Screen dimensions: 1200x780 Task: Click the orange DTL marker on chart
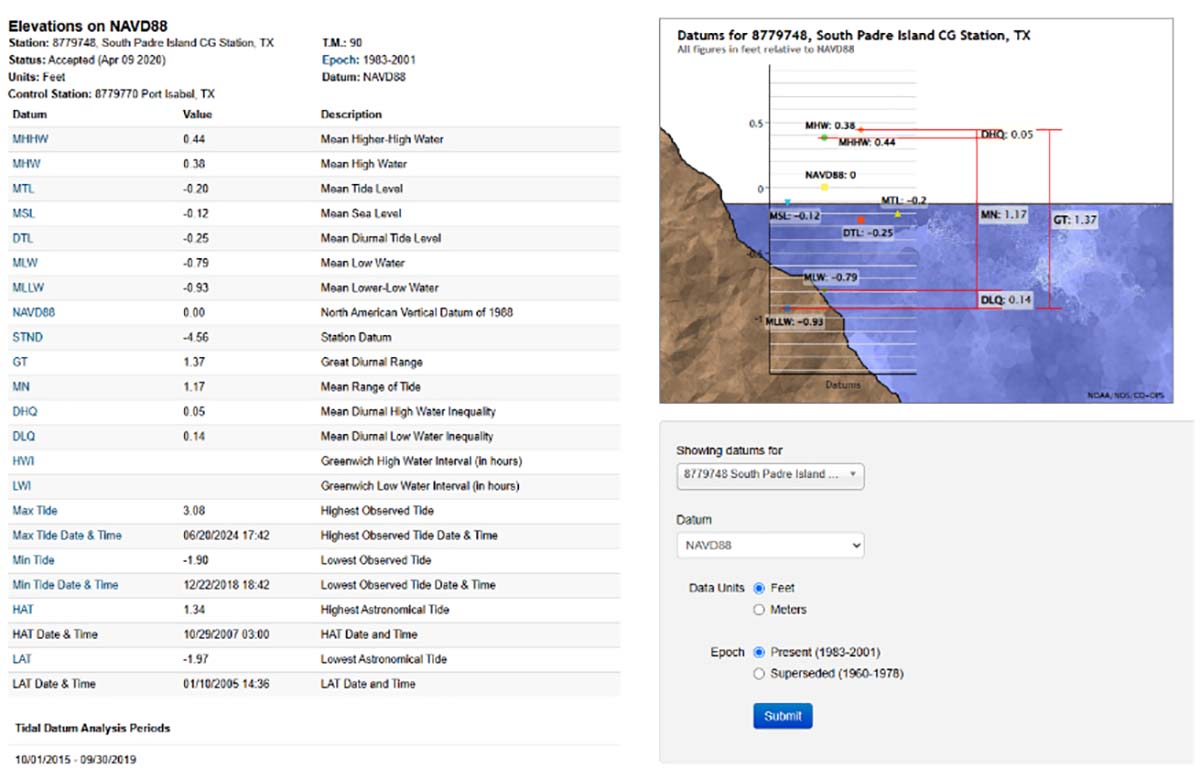(x=861, y=219)
